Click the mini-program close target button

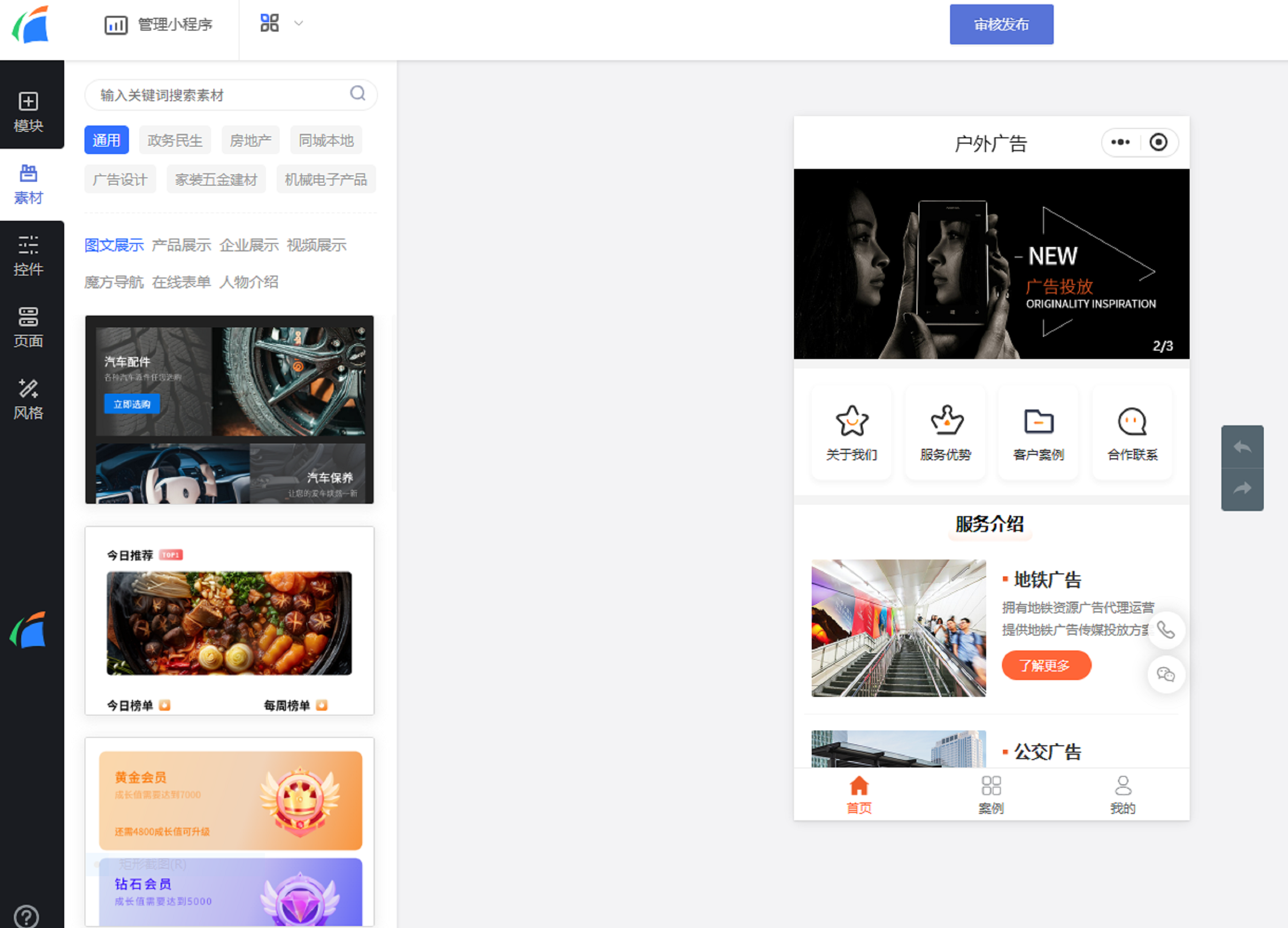click(x=1159, y=142)
